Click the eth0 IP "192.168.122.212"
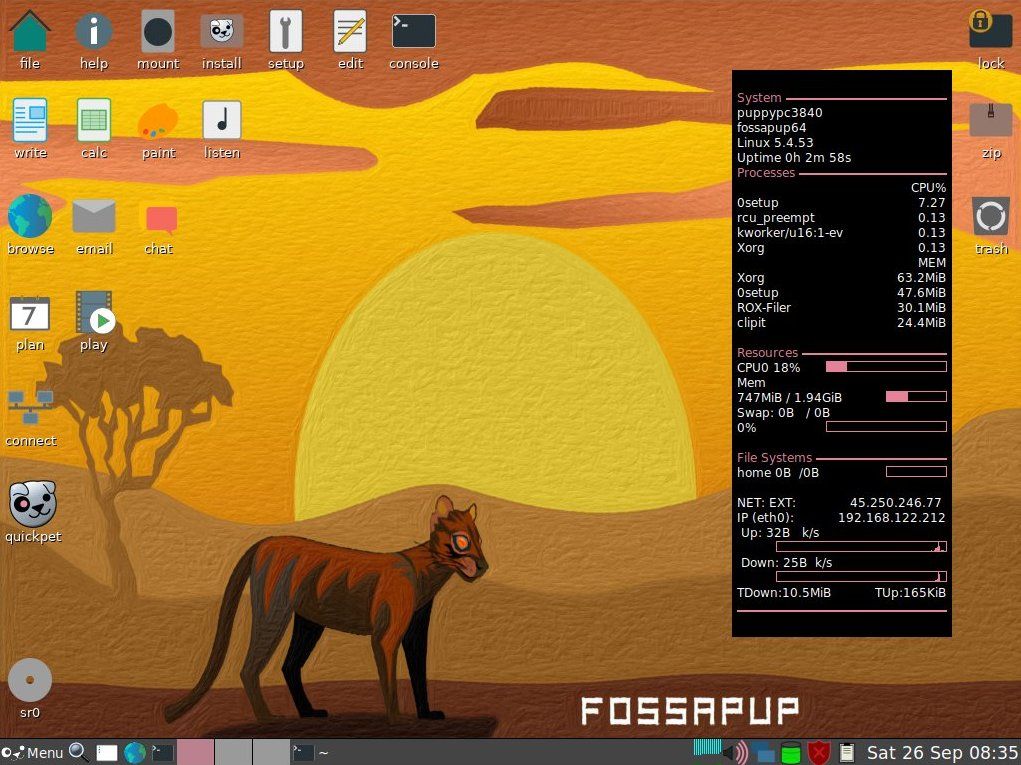 (x=891, y=518)
